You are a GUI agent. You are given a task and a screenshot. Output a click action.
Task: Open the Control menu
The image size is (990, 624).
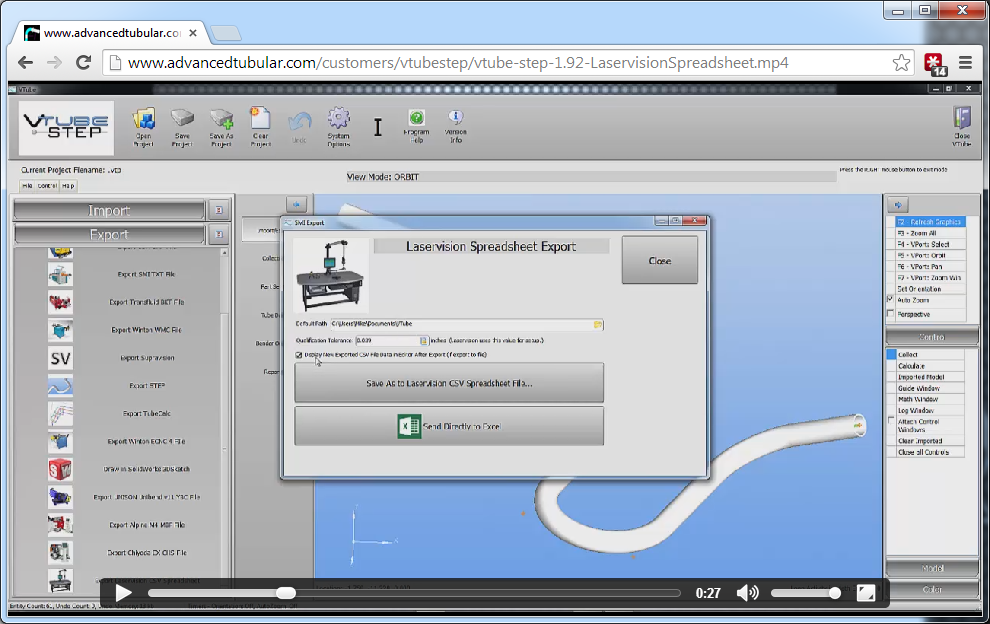47,185
